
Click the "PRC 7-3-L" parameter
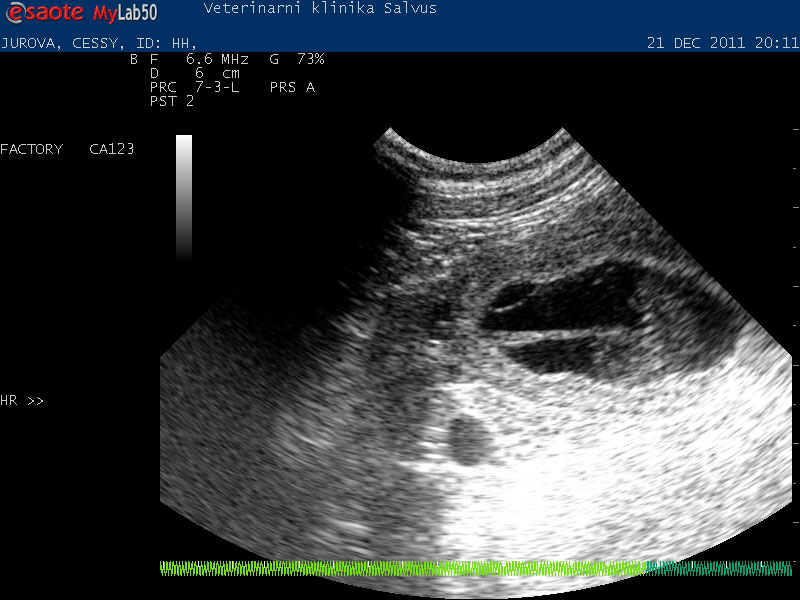pos(194,87)
